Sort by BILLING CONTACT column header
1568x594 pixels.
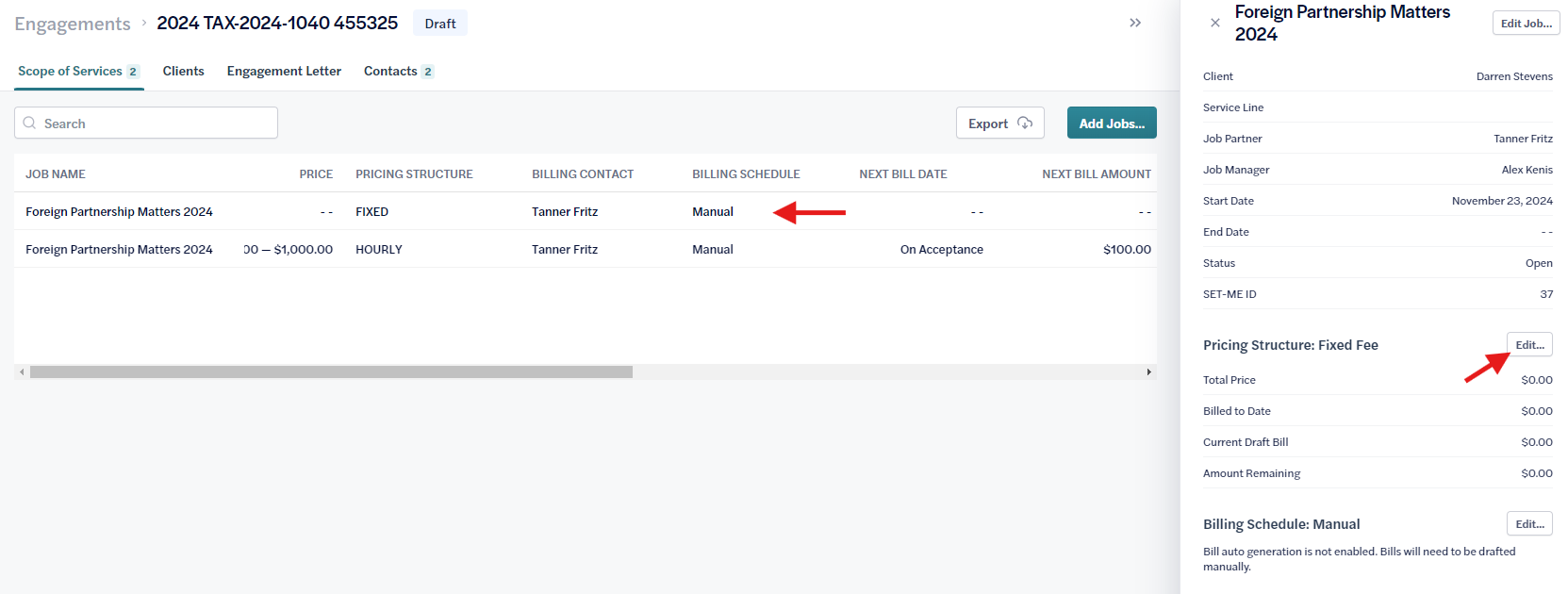coord(583,174)
